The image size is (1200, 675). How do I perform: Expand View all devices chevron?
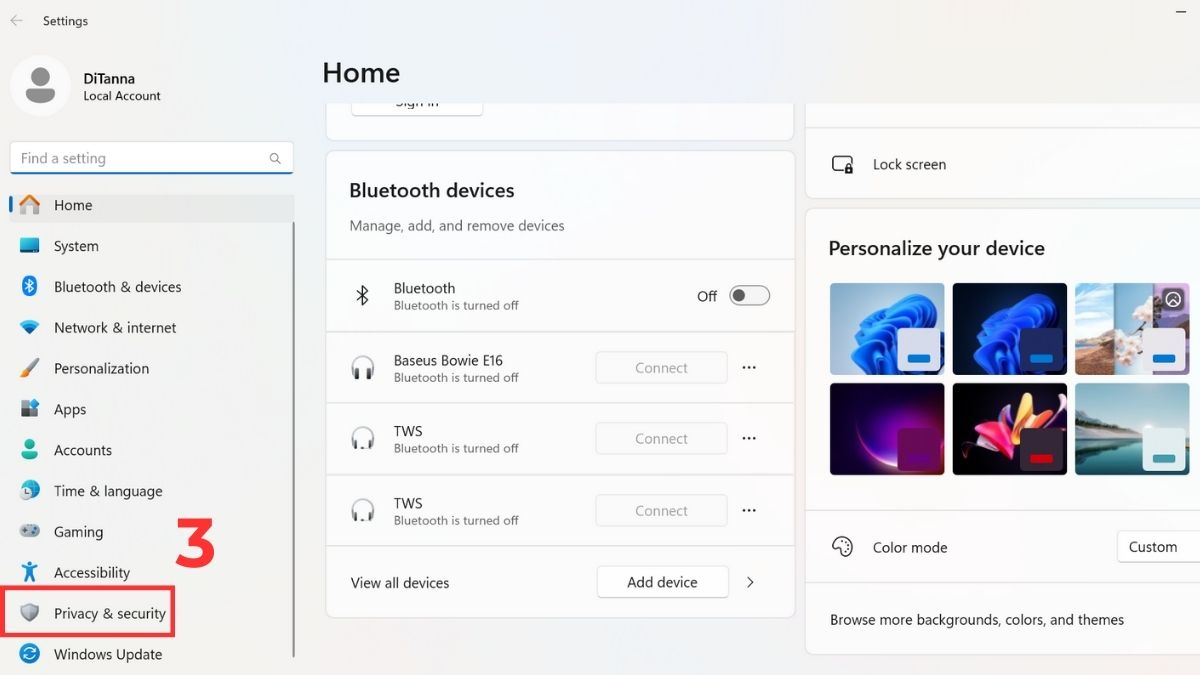pos(751,582)
